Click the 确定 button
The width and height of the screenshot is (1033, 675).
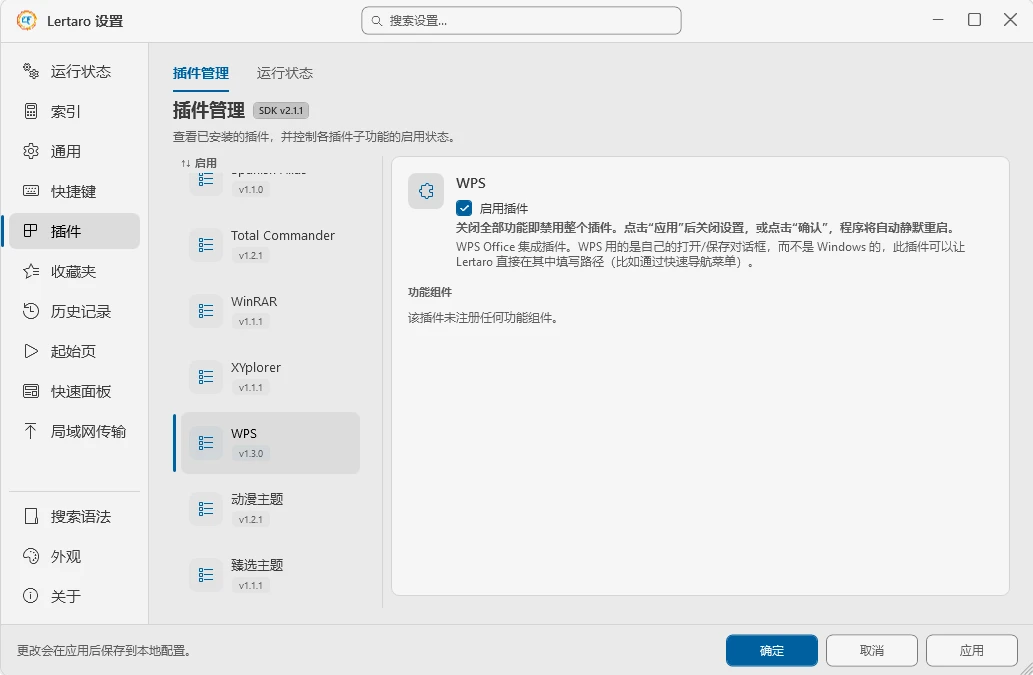tap(771, 651)
